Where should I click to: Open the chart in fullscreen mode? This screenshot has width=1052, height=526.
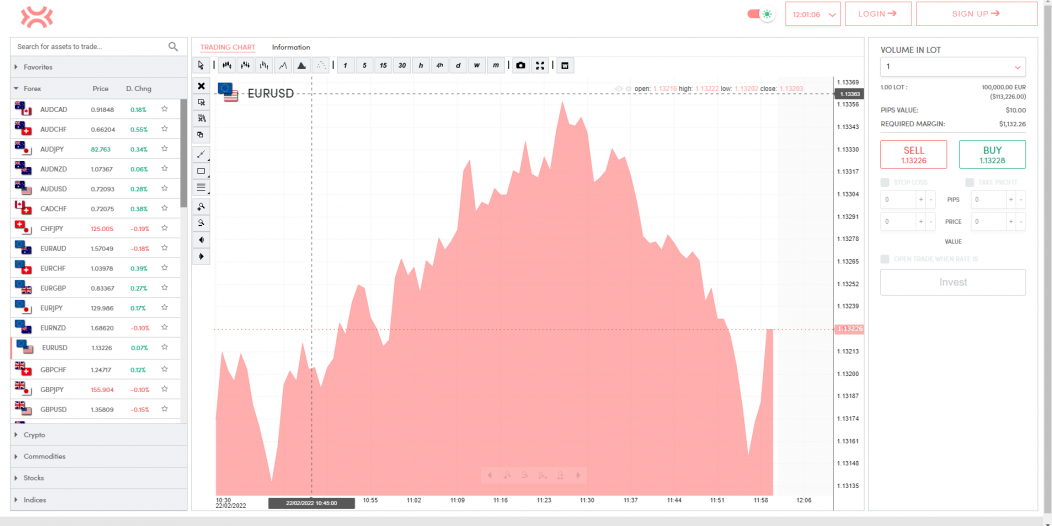point(540,66)
